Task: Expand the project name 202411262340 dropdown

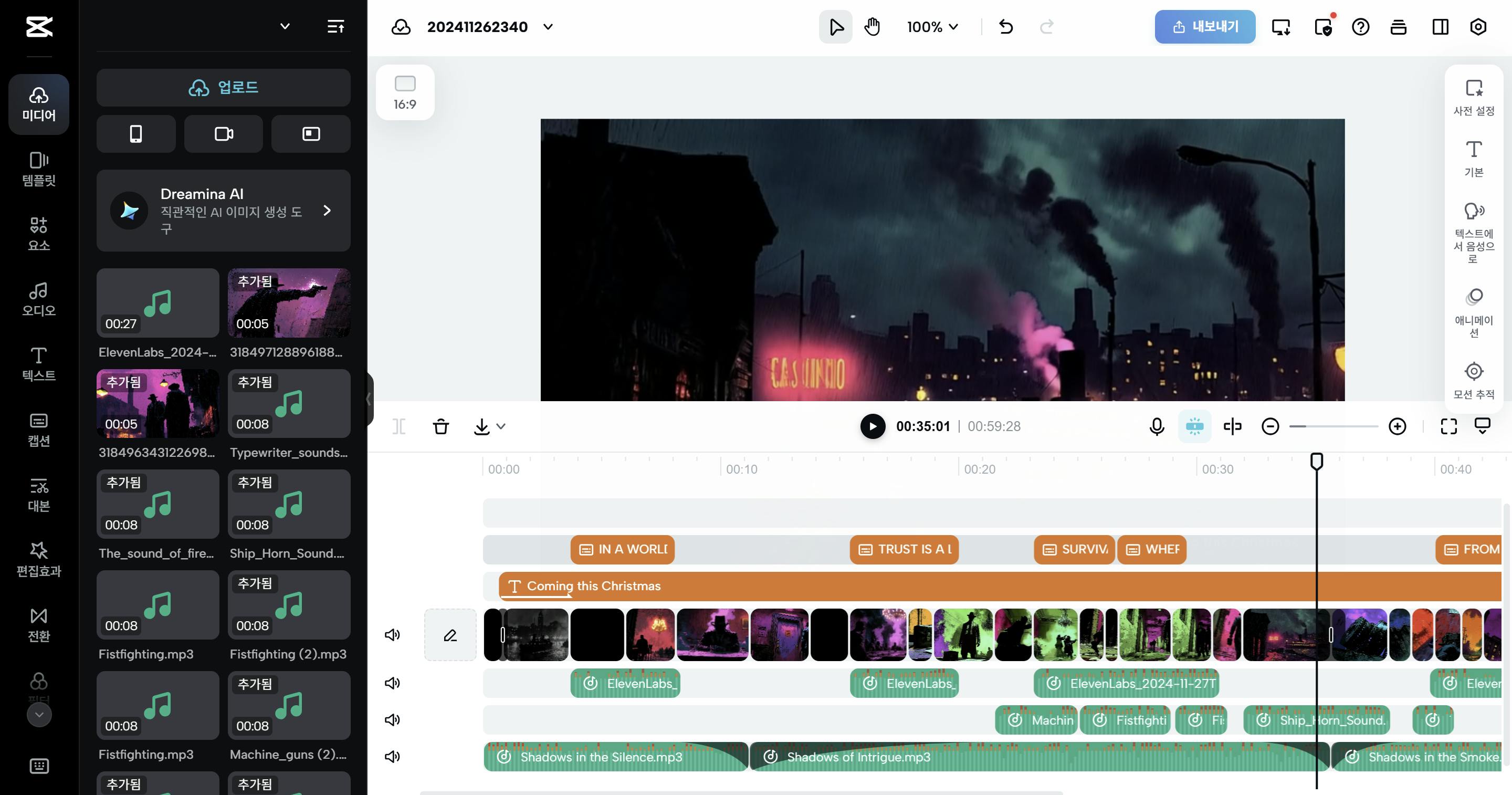Action: tap(548, 27)
